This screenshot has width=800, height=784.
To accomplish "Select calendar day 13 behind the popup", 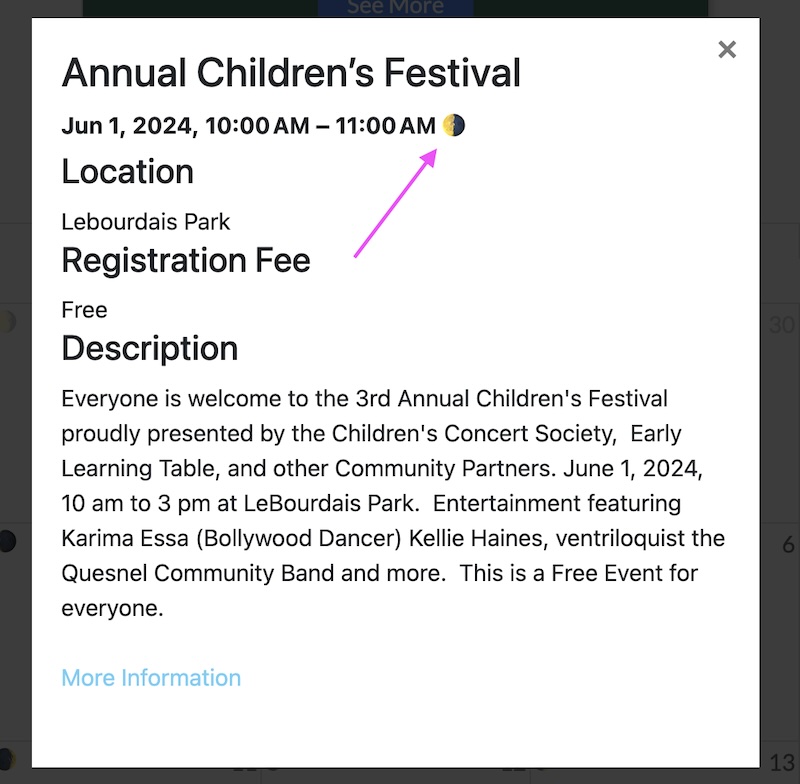I will (782, 760).
